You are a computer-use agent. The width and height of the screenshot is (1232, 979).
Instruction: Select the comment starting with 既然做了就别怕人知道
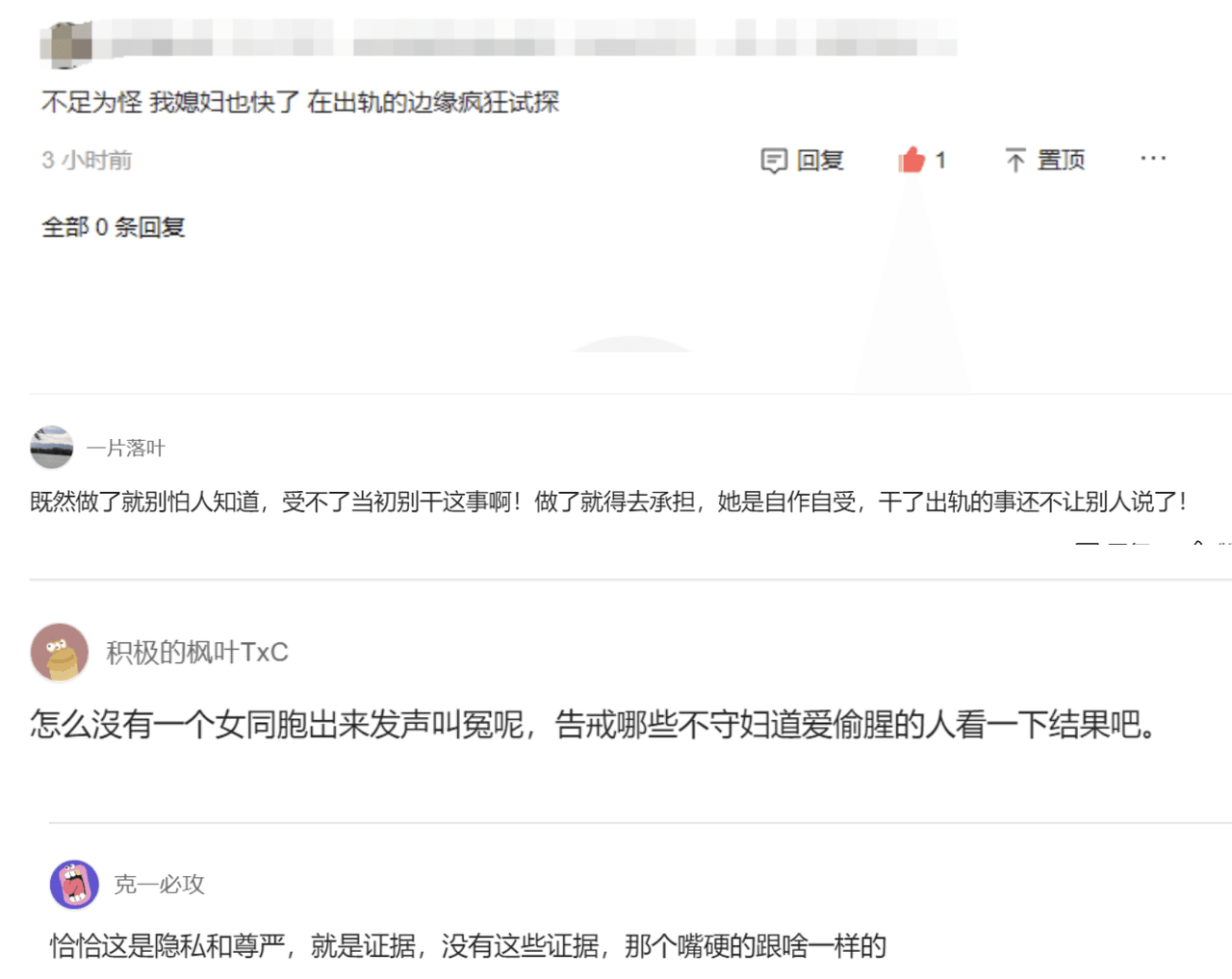point(608,502)
